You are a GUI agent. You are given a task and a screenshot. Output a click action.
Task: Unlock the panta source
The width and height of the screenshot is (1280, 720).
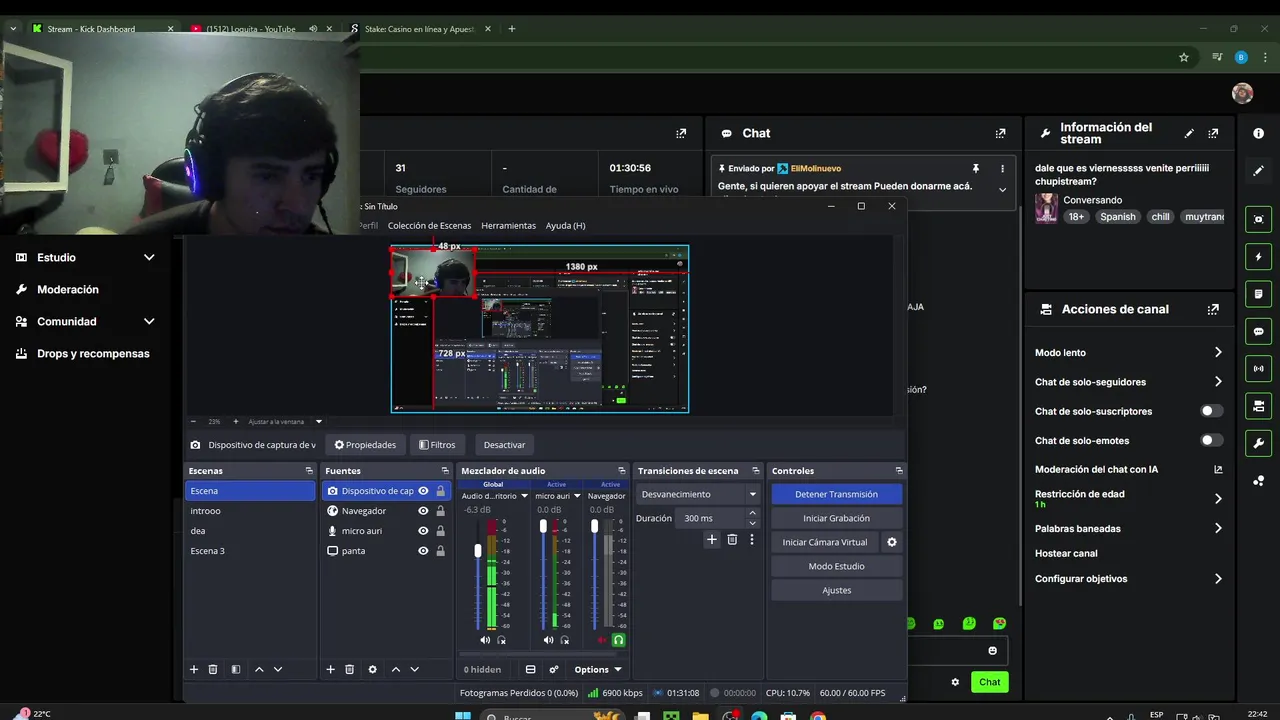[440, 551]
